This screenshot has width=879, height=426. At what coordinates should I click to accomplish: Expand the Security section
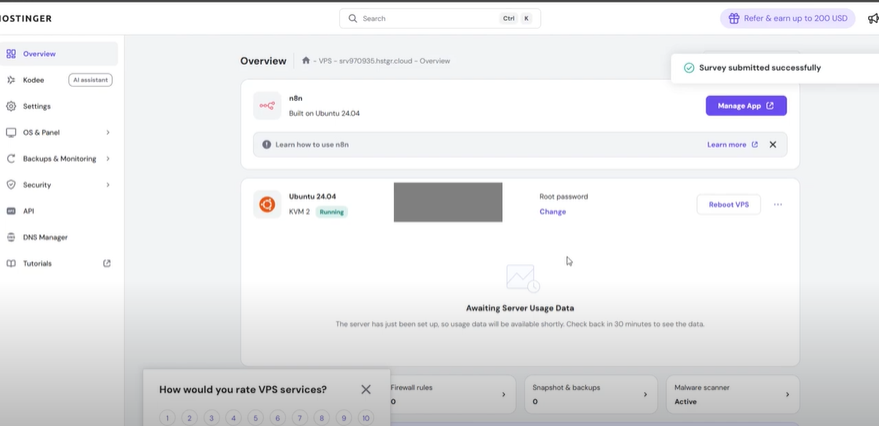click(x=59, y=185)
